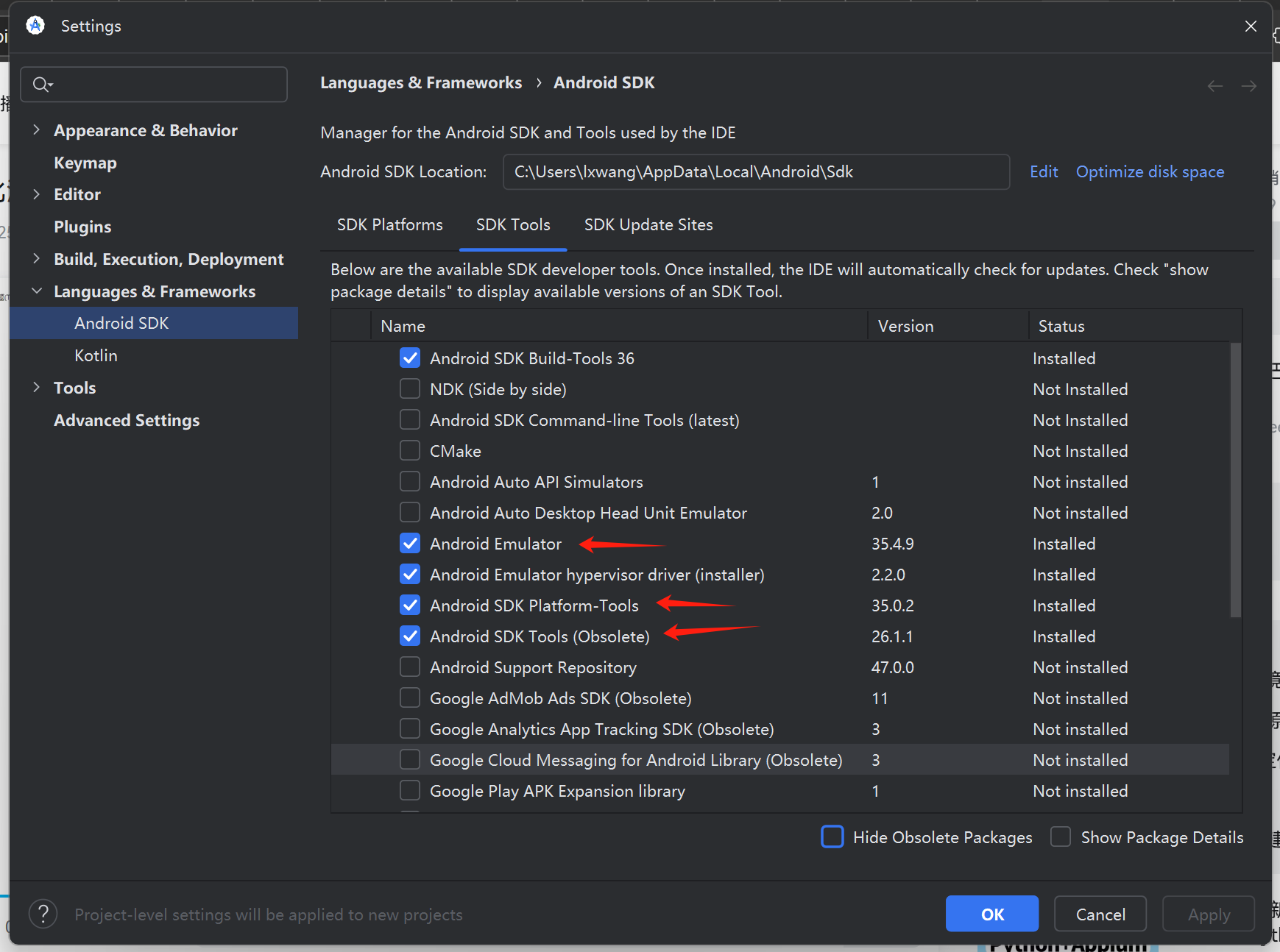Click Edit SDK location link
This screenshot has width=1280, height=952.
click(x=1044, y=171)
